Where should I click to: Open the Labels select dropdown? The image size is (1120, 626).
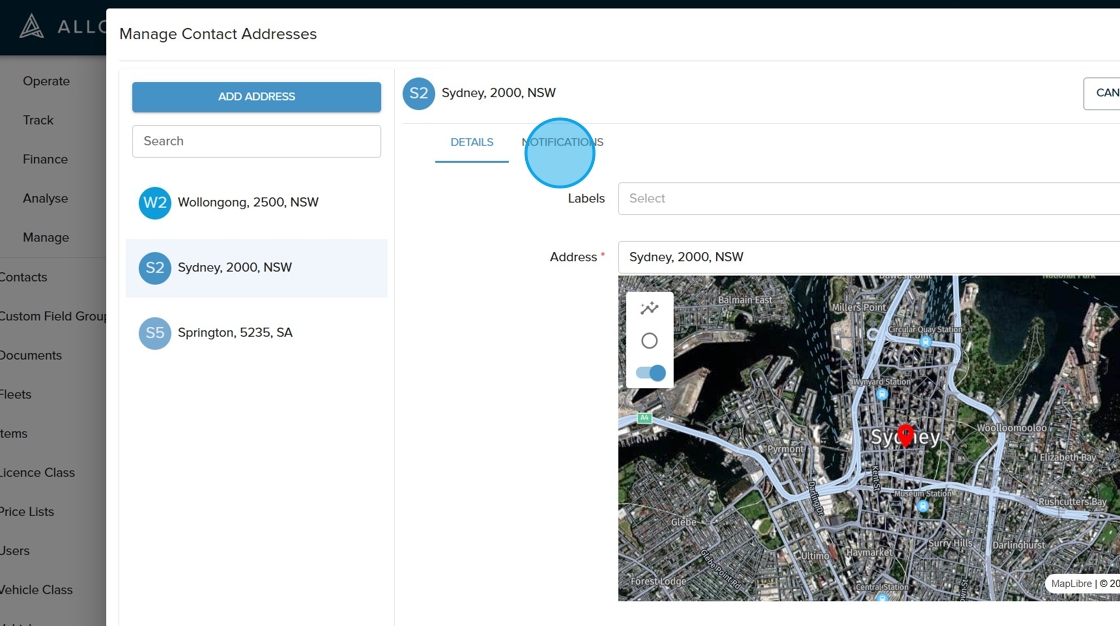[x=868, y=199]
